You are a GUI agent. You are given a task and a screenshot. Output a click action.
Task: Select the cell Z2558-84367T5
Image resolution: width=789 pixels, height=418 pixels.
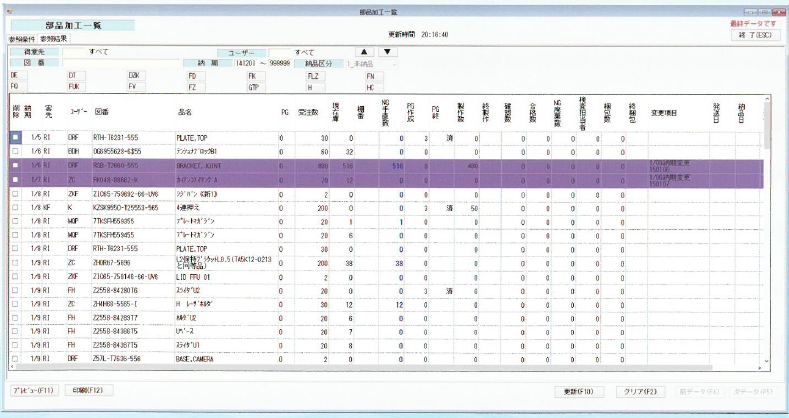point(133,346)
